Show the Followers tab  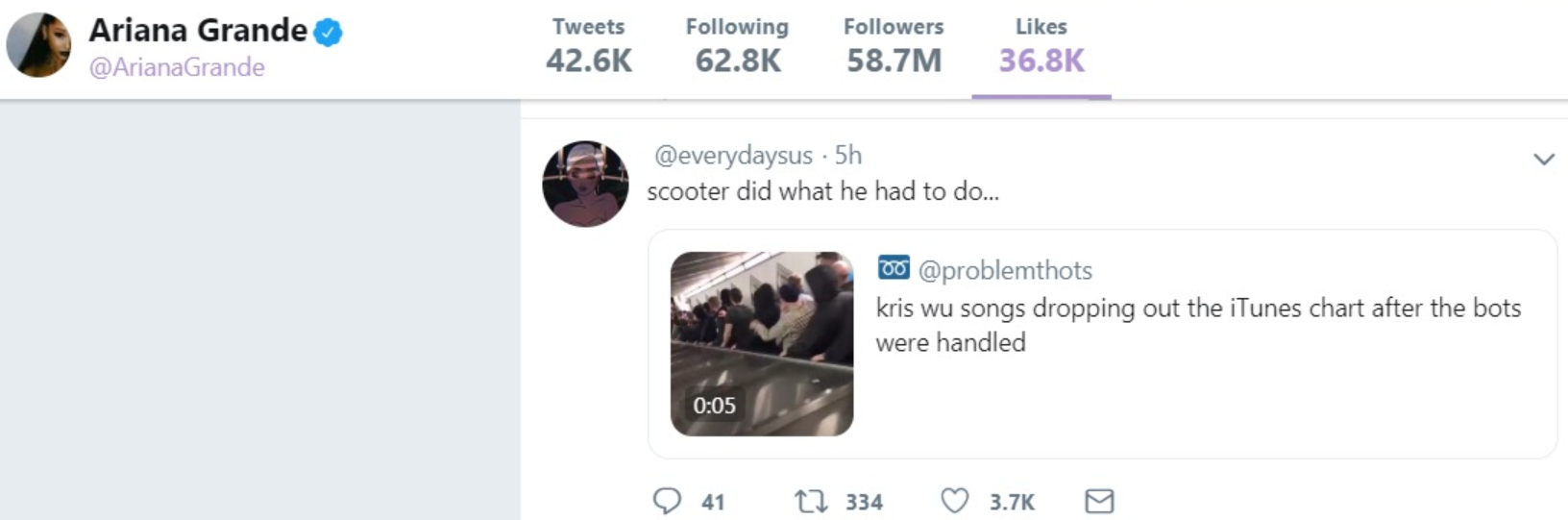[894, 46]
